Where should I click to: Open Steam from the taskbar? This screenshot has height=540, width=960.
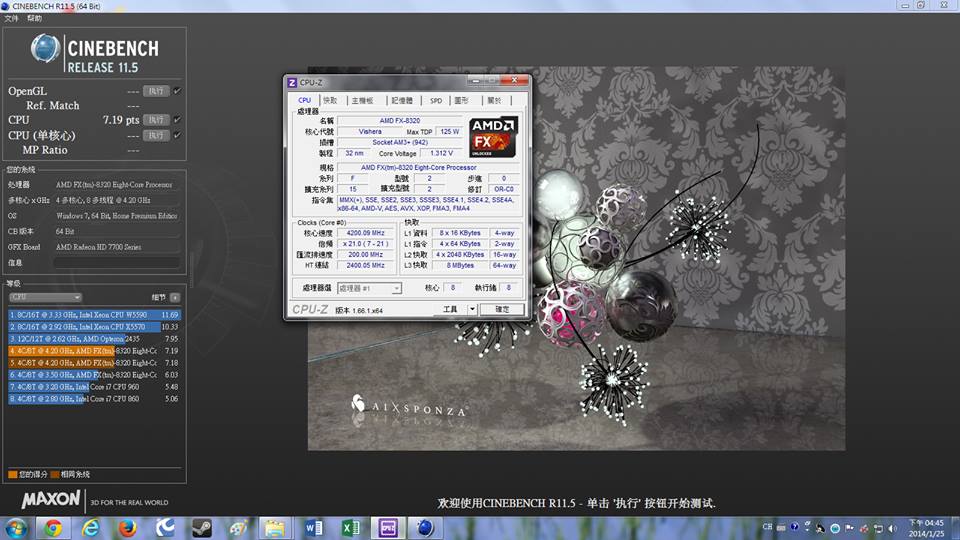click(201, 528)
